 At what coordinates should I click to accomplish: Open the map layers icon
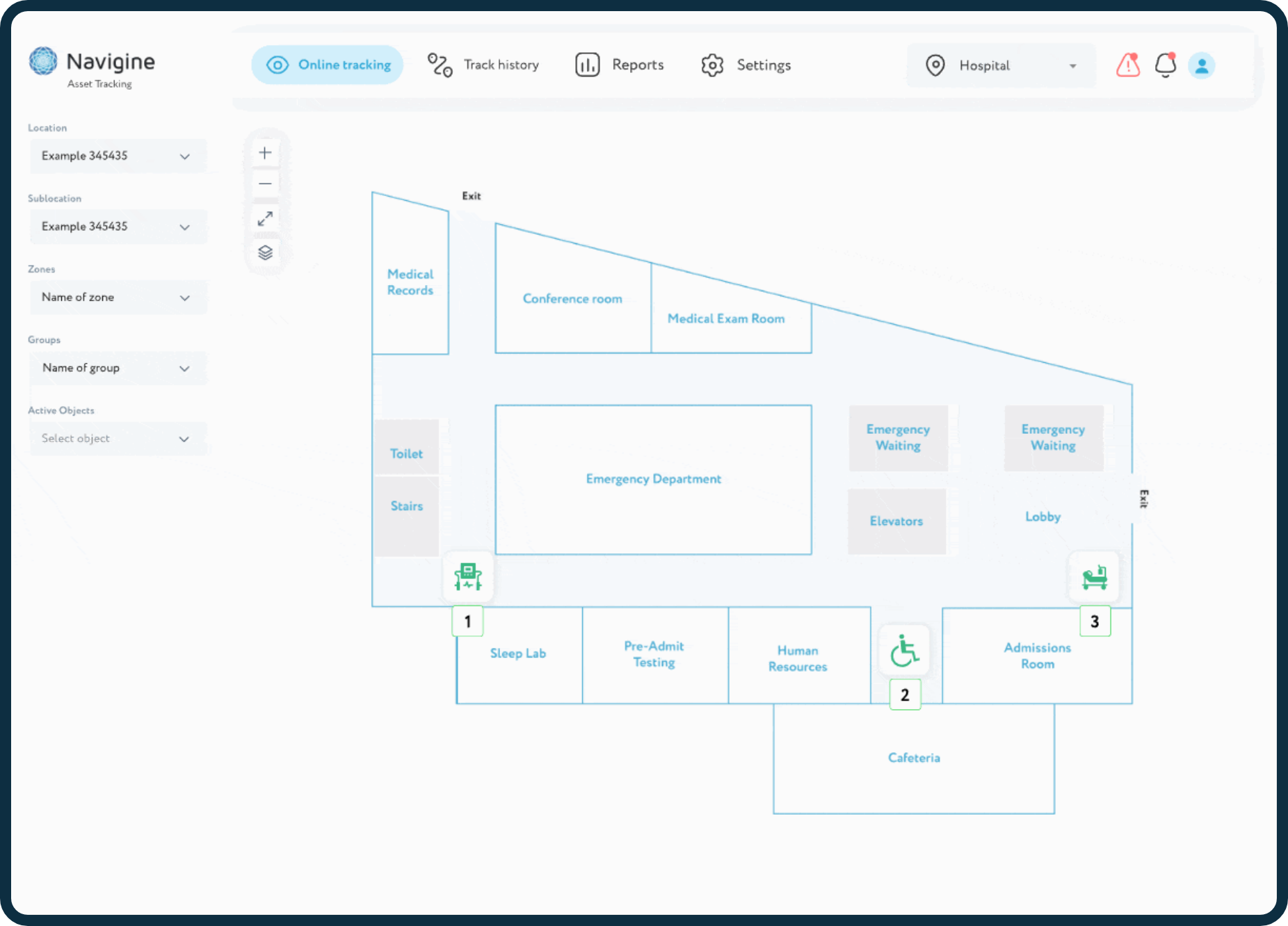(x=265, y=252)
